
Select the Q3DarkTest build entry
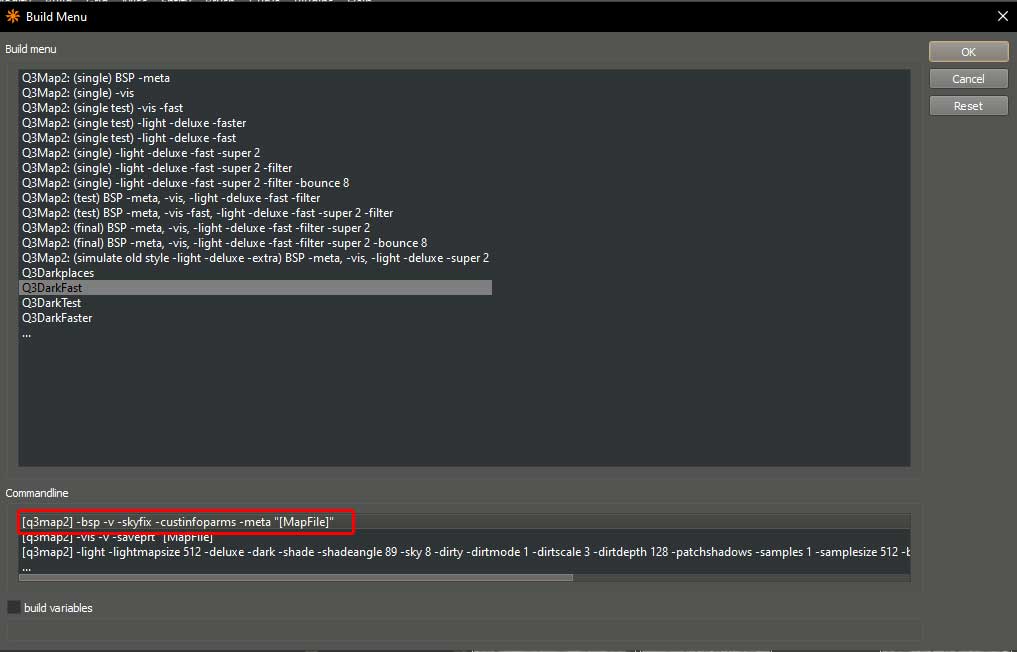coord(51,302)
